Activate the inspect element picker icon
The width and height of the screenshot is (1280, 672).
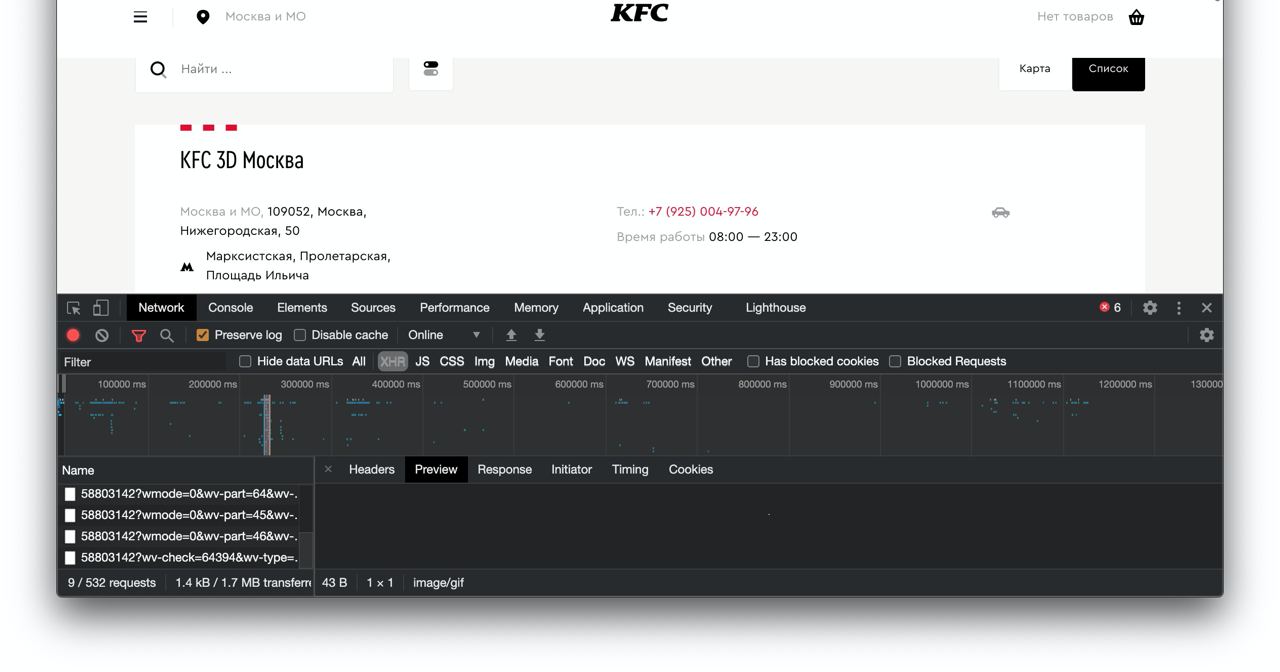[x=74, y=308]
